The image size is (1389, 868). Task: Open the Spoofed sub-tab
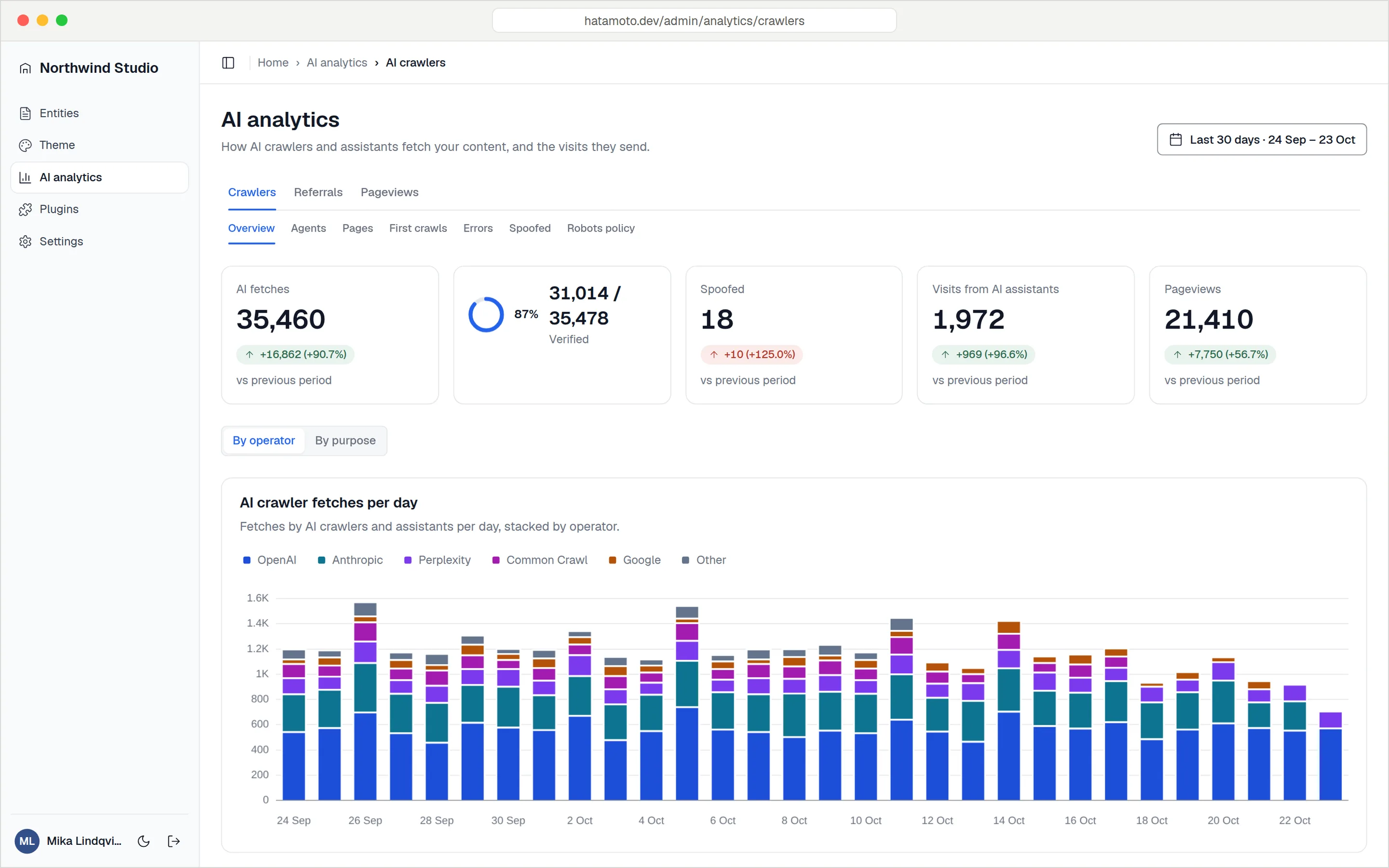point(530,228)
